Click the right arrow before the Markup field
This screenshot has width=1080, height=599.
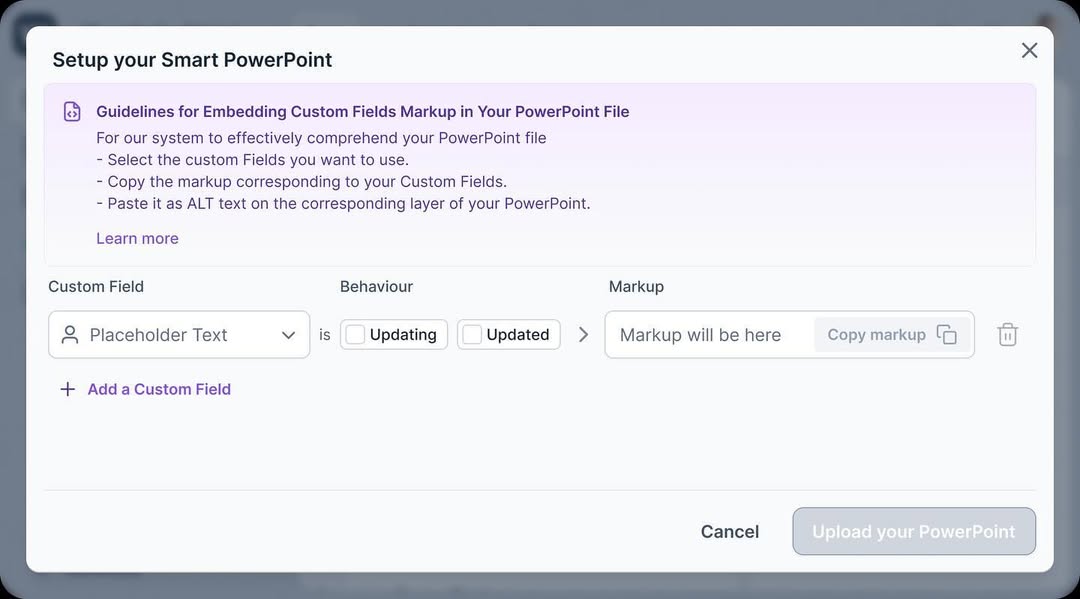(584, 335)
